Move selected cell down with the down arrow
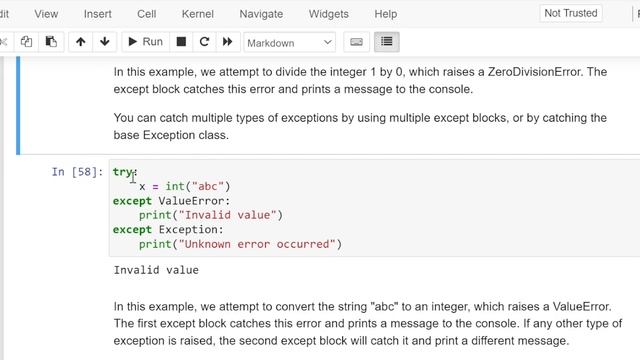Image resolution: width=640 pixels, height=360 pixels. [x=104, y=42]
